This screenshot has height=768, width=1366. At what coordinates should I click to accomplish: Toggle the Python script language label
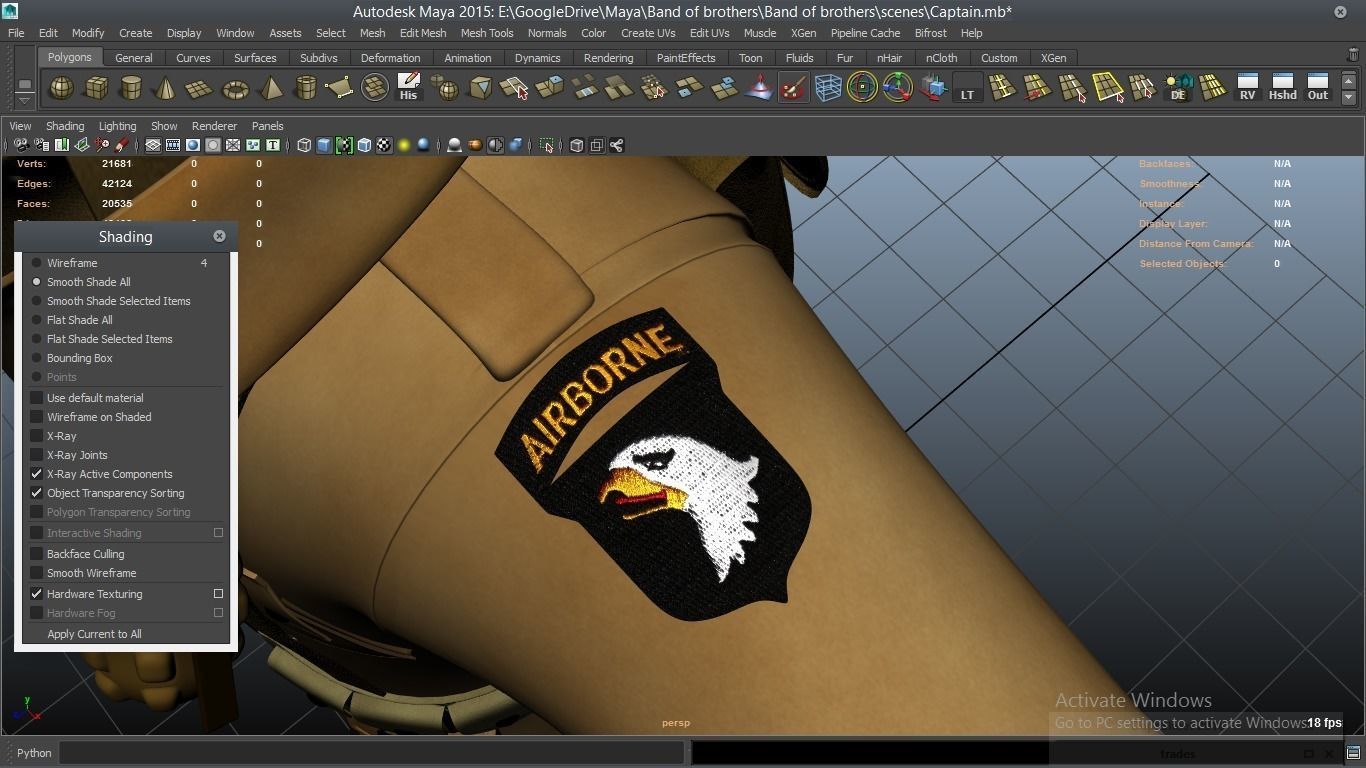click(34, 753)
